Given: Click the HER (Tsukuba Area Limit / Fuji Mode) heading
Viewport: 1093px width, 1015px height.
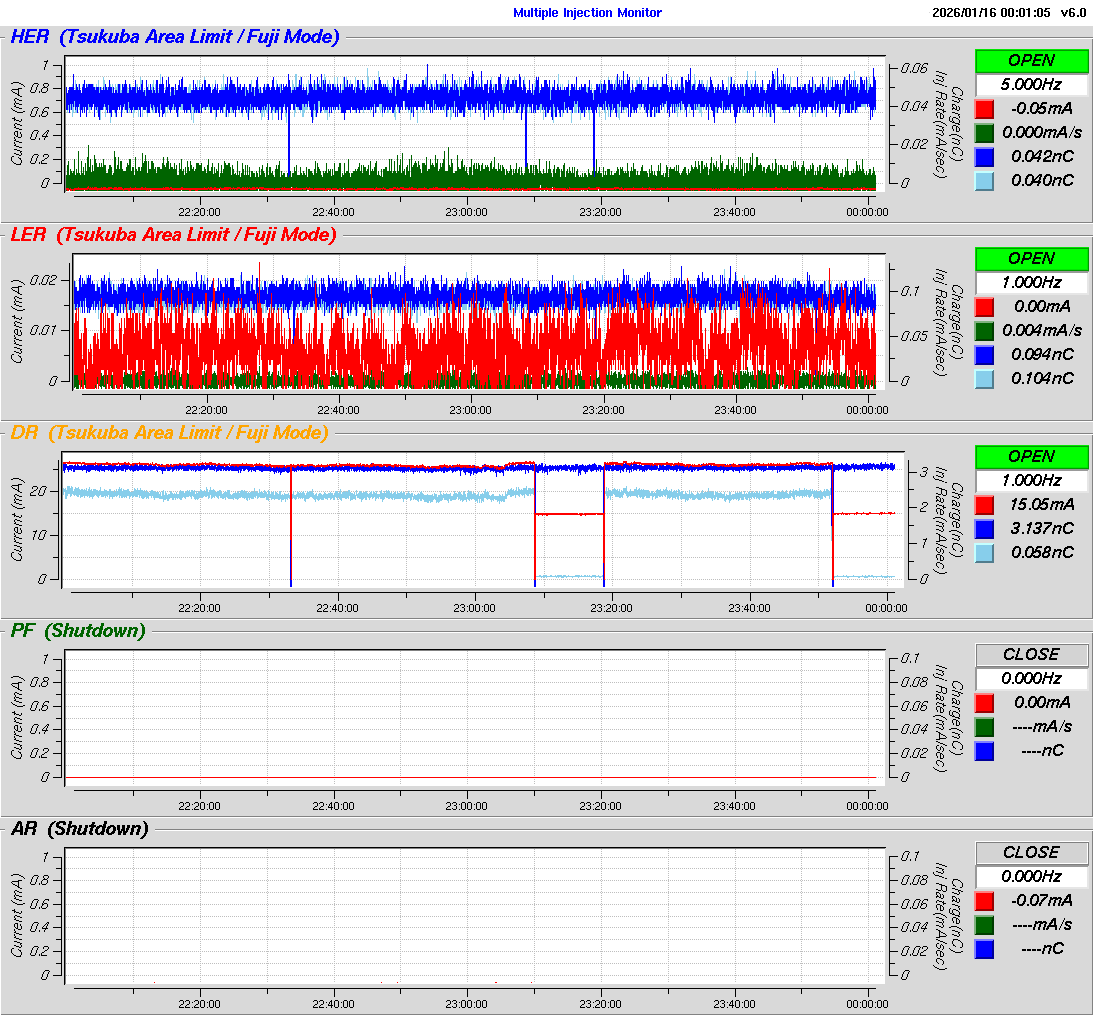Looking at the screenshot, I should point(174,36).
